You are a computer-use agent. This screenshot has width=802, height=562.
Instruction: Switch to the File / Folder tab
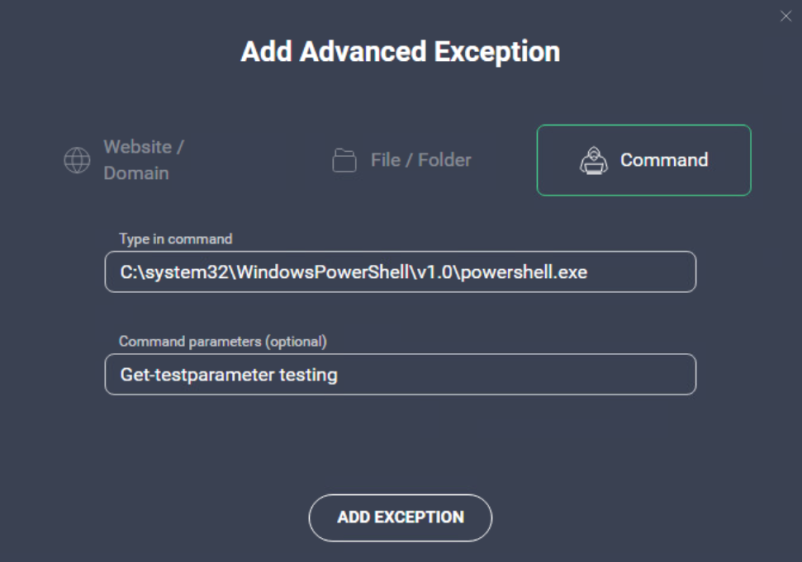(x=402, y=160)
